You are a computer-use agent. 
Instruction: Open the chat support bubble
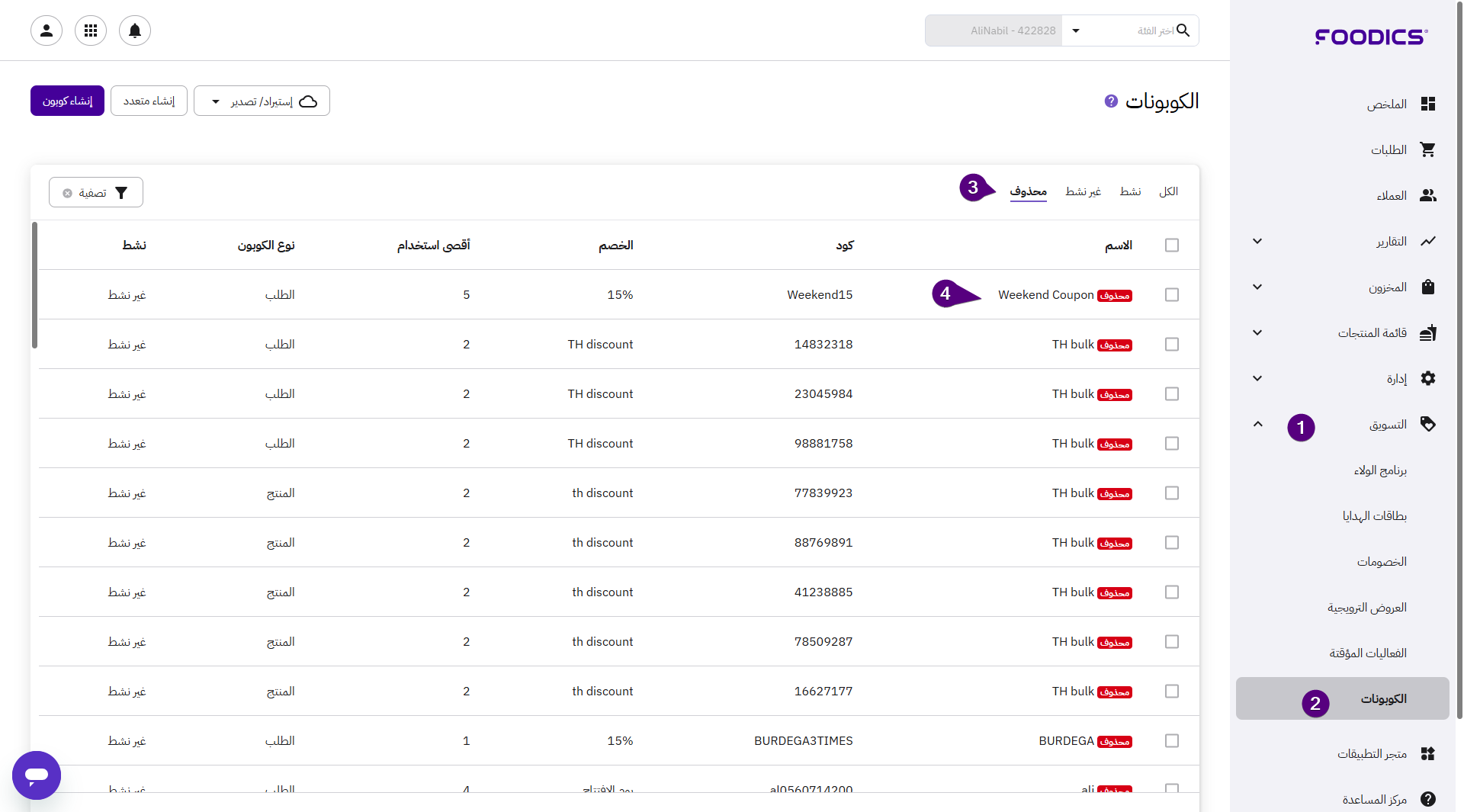tap(37, 775)
